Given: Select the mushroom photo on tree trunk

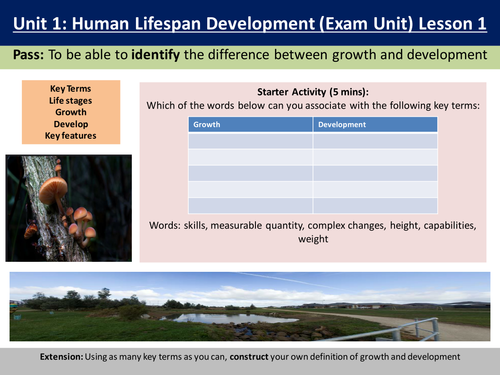Looking at the screenshot, I should pyautogui.click(x=69, y=208).
